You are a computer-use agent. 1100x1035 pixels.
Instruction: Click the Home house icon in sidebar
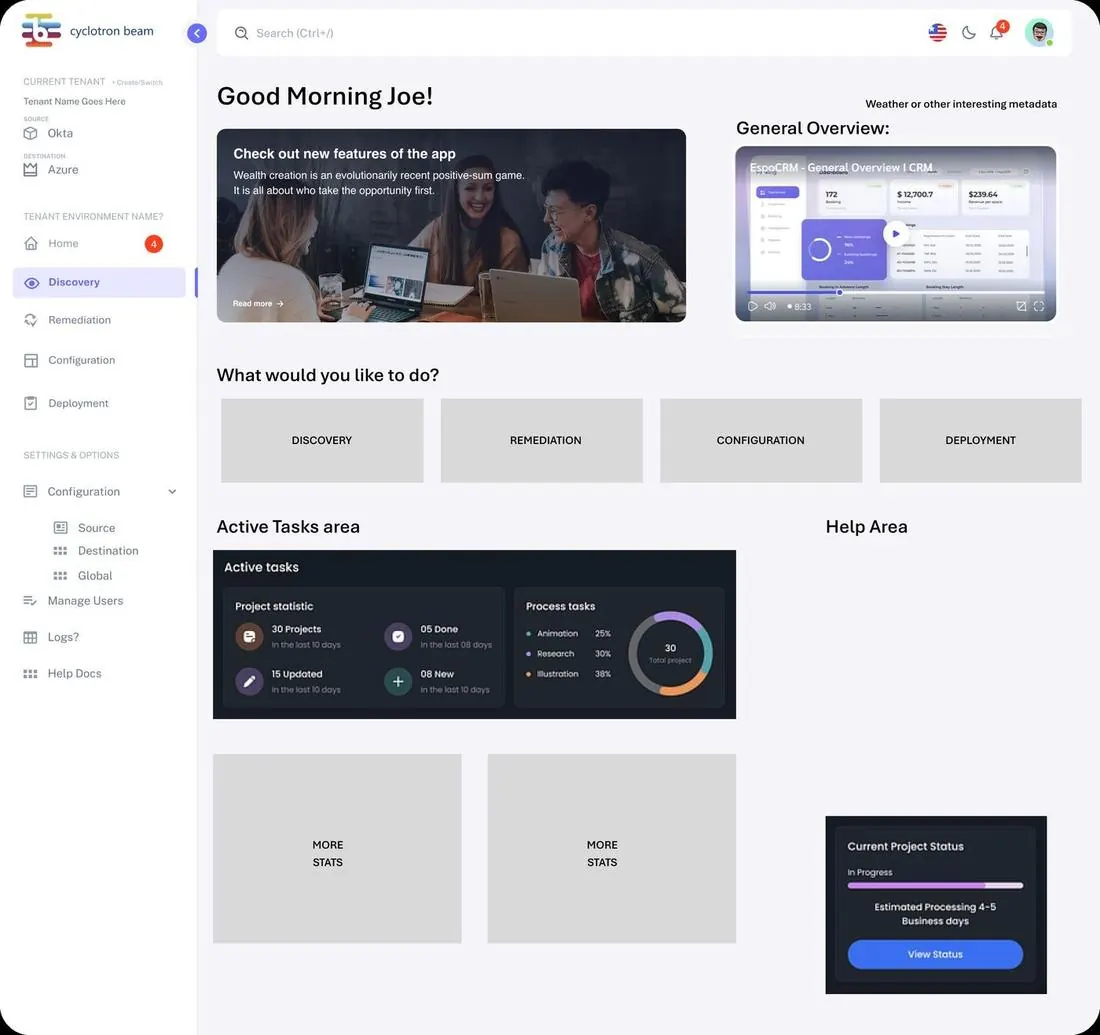[x=31, y=243]
